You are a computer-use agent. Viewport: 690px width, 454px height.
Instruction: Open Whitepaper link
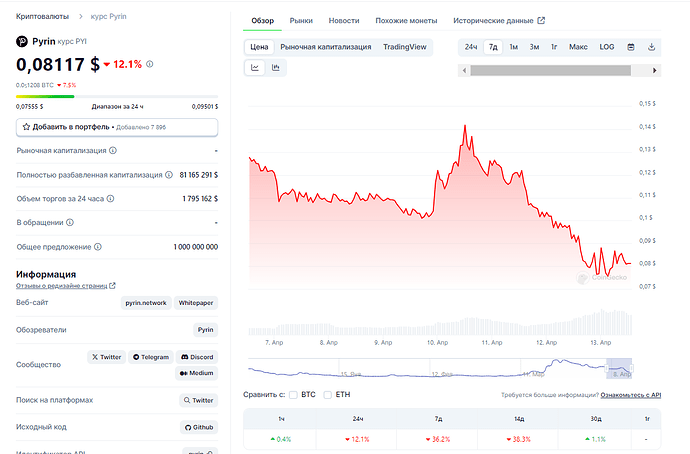coord(196,303)
